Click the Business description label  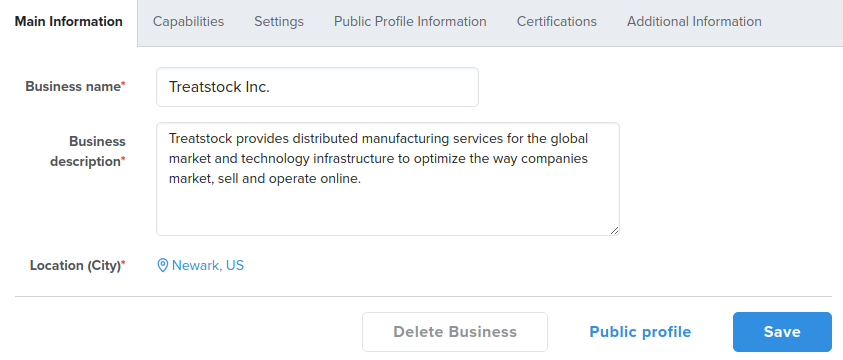point(88,152)
